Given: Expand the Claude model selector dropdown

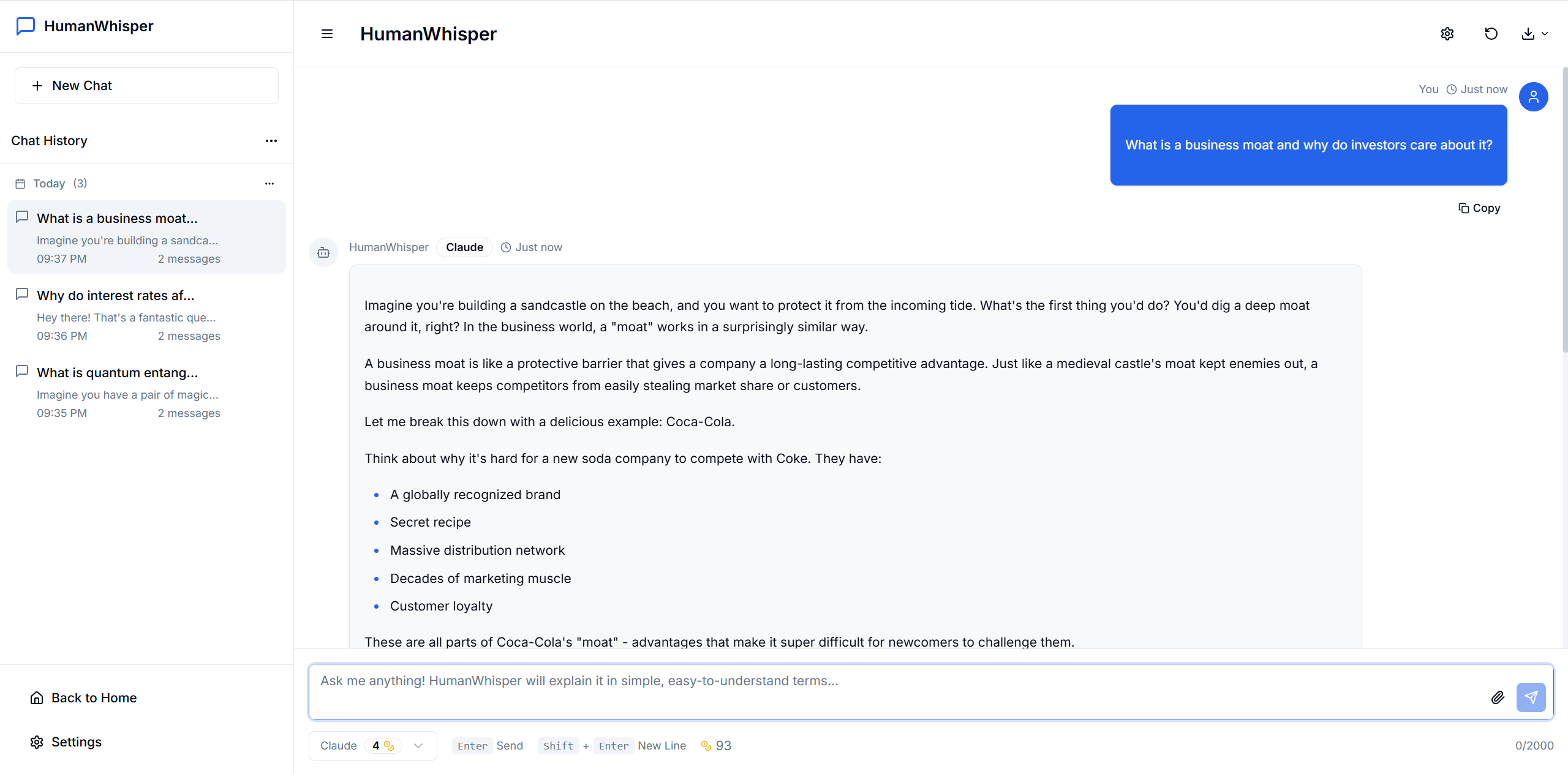Looking at the screenshot, I should coord(372,746).
